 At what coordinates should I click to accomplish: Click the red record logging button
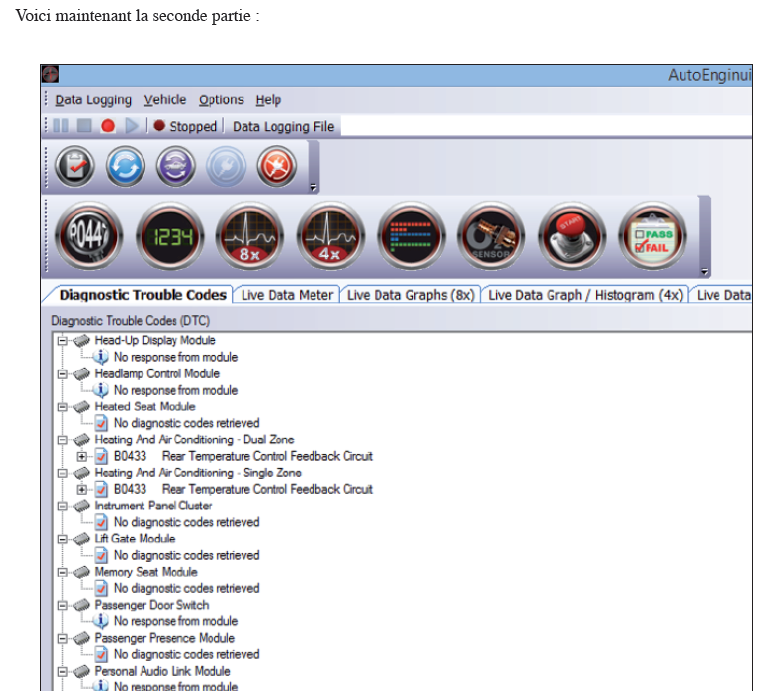click(108, 126)
